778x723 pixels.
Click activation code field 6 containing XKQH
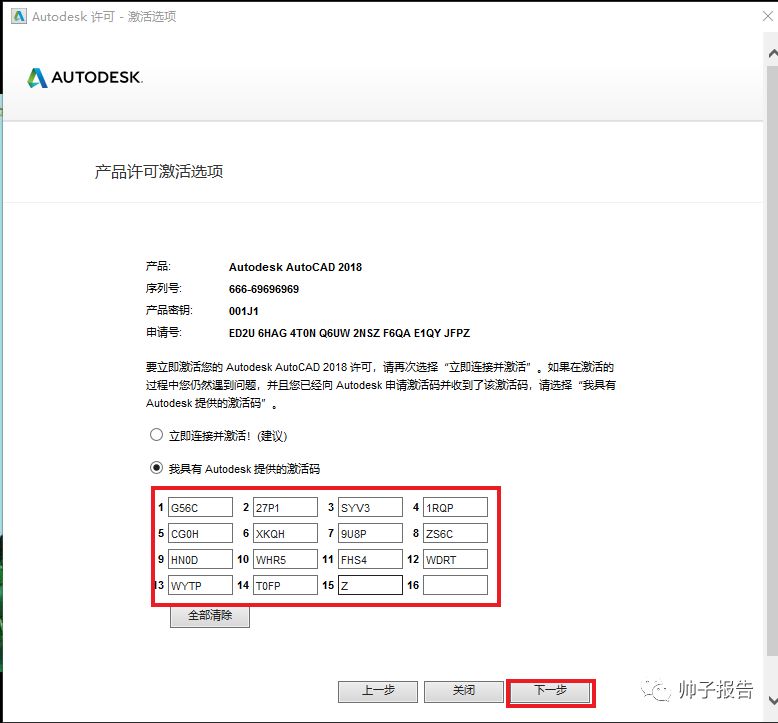click(x=285, y=533)
